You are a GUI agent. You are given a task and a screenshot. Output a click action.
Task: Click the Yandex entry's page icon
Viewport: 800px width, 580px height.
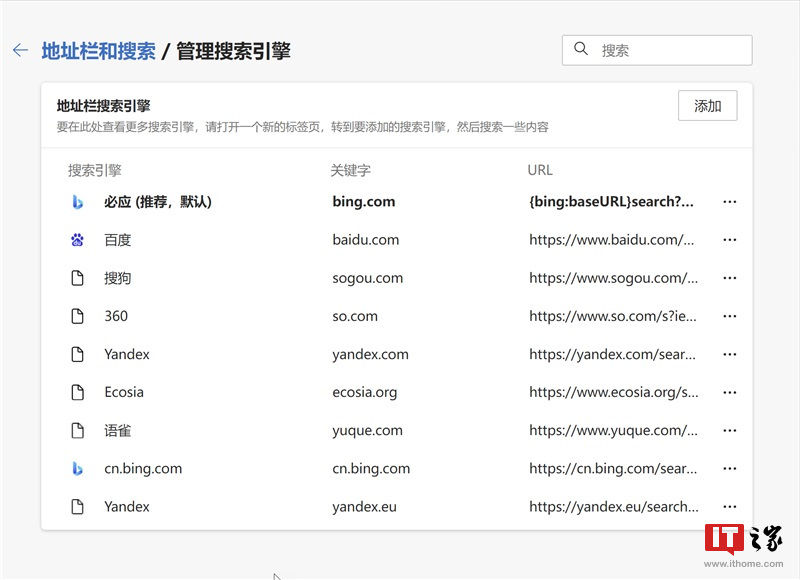click(x=79, y=353)
